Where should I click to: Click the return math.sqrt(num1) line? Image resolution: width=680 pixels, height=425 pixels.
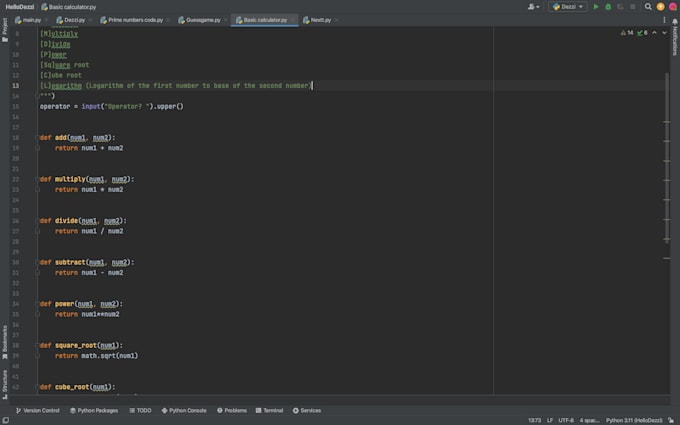point(96,356)
